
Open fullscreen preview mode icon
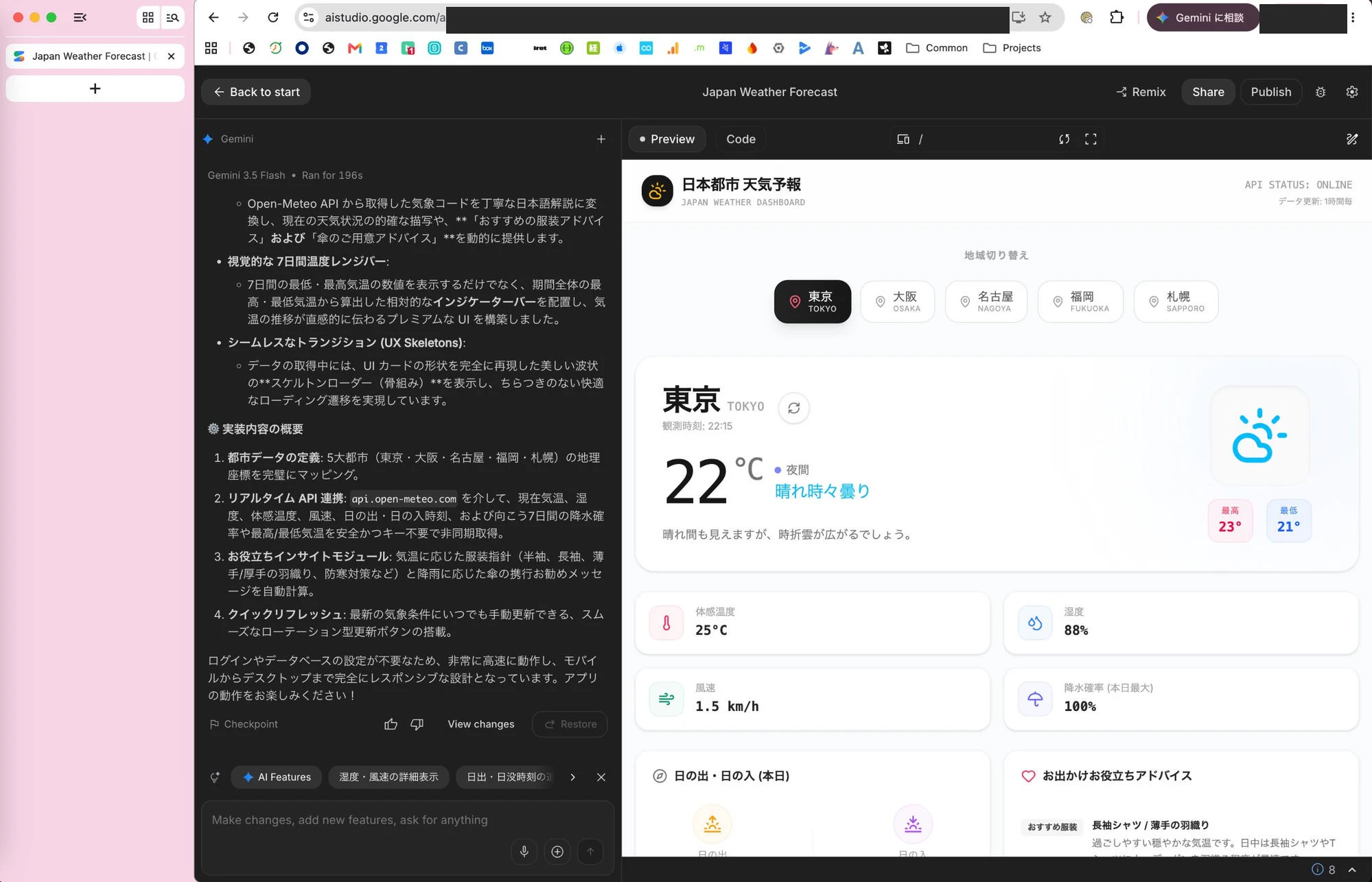(1091, 139)
